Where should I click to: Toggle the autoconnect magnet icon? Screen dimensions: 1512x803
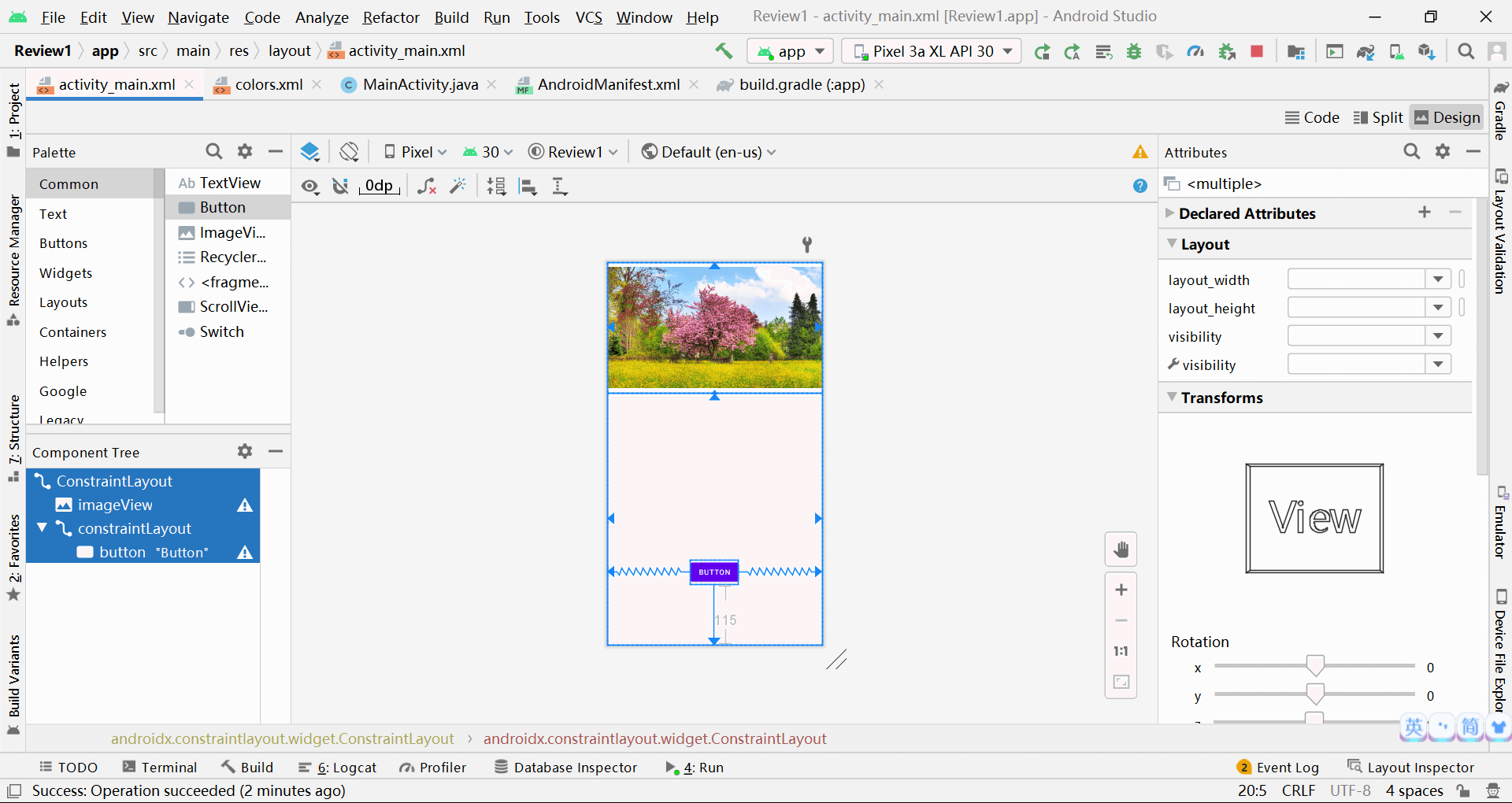pyautogui.click(x=340, y=186)
